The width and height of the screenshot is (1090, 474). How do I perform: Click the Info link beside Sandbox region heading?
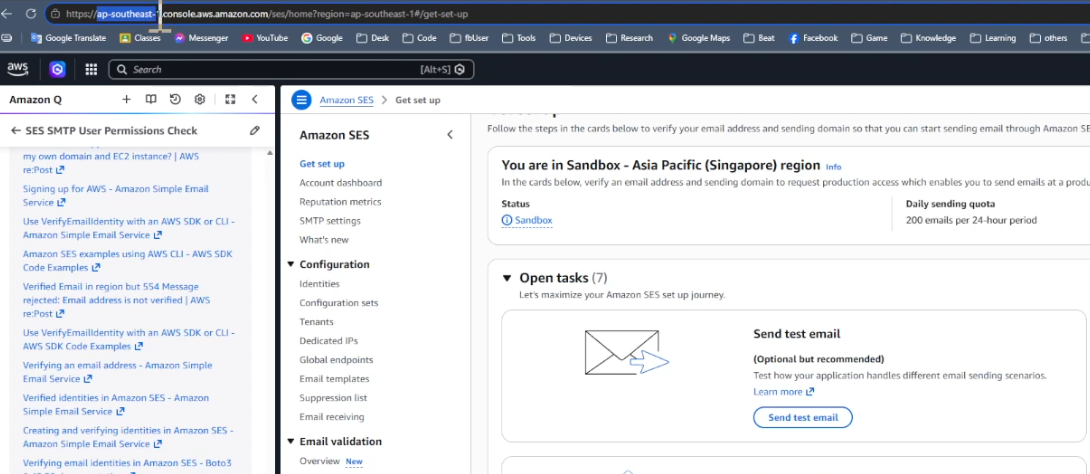[x=833, y=167]
